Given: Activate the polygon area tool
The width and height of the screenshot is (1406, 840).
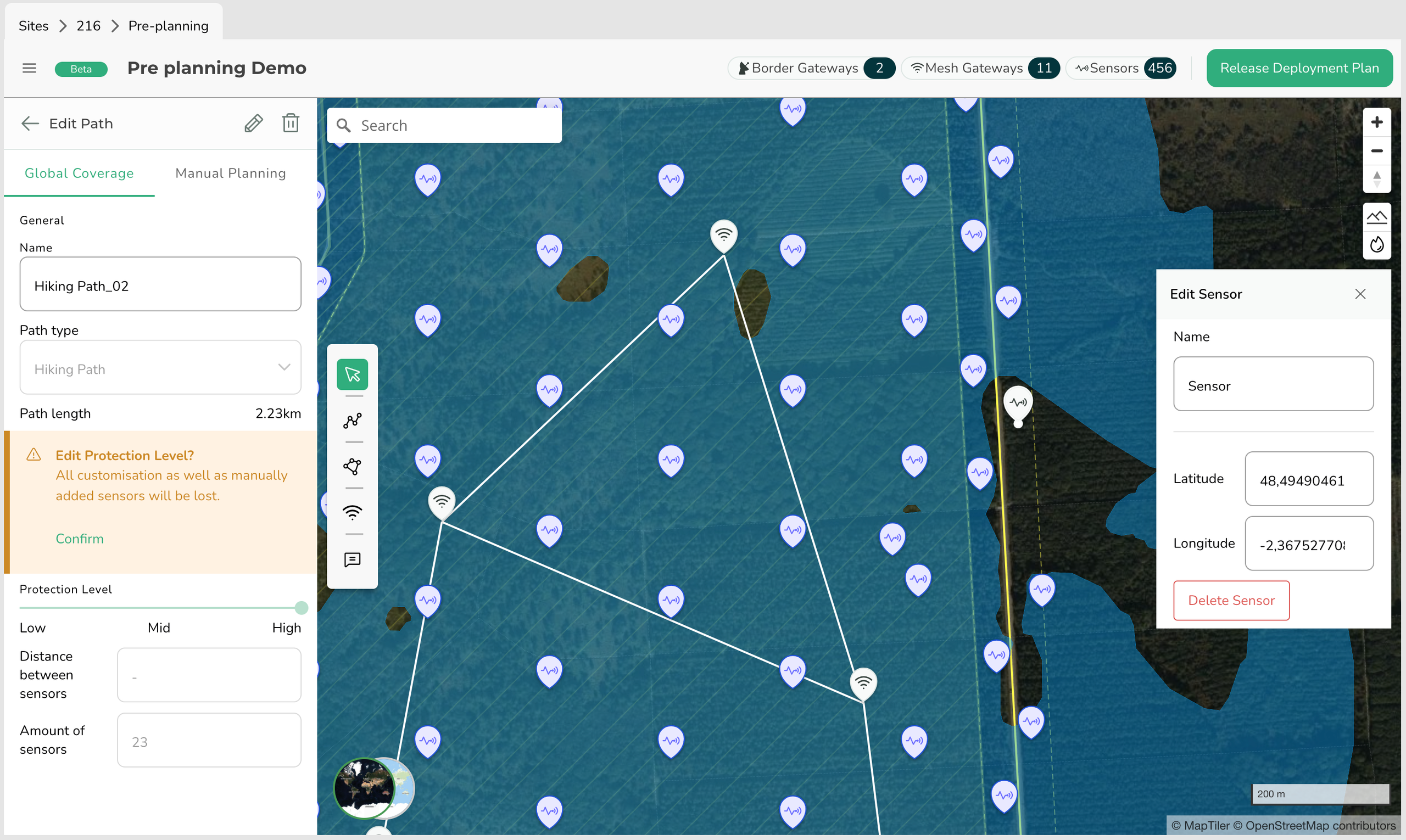Looking at the screenshot, I should point(352,467).
